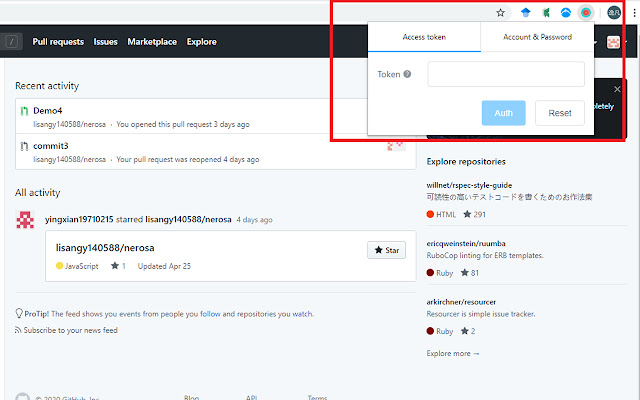
Task: Click the HTML language label
Action: click(446, 214)
